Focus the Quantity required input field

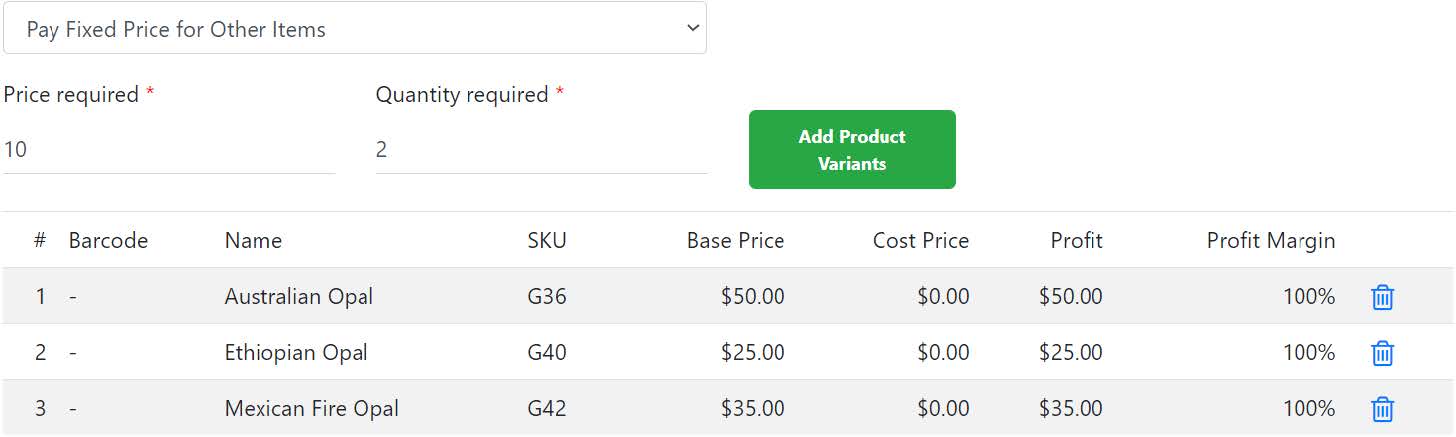point(541,150)
